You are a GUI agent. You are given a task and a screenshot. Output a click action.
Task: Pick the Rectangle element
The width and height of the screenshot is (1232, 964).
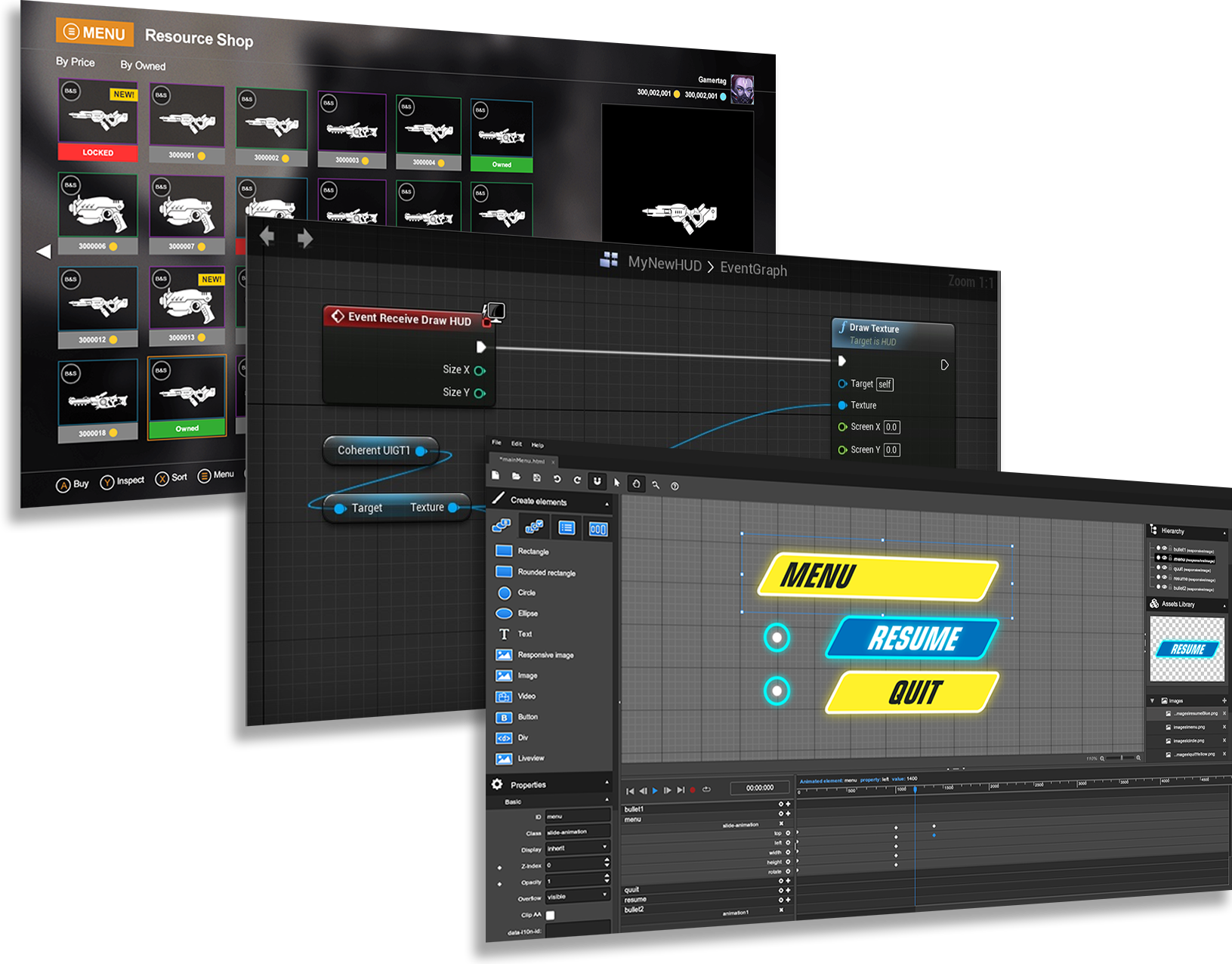click(522, 551)
